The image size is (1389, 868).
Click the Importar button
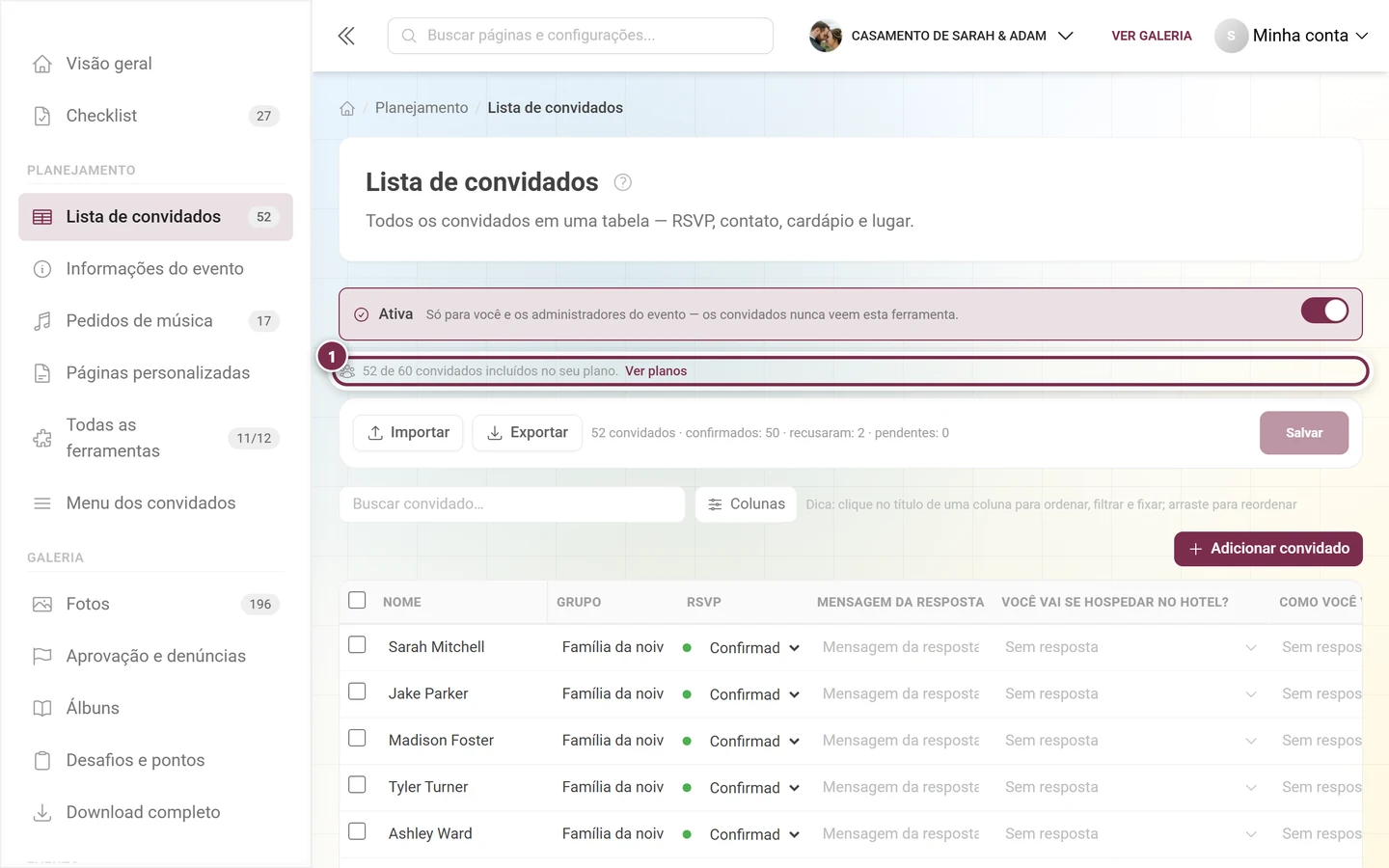pyautogui.click(x=408, y=433)
